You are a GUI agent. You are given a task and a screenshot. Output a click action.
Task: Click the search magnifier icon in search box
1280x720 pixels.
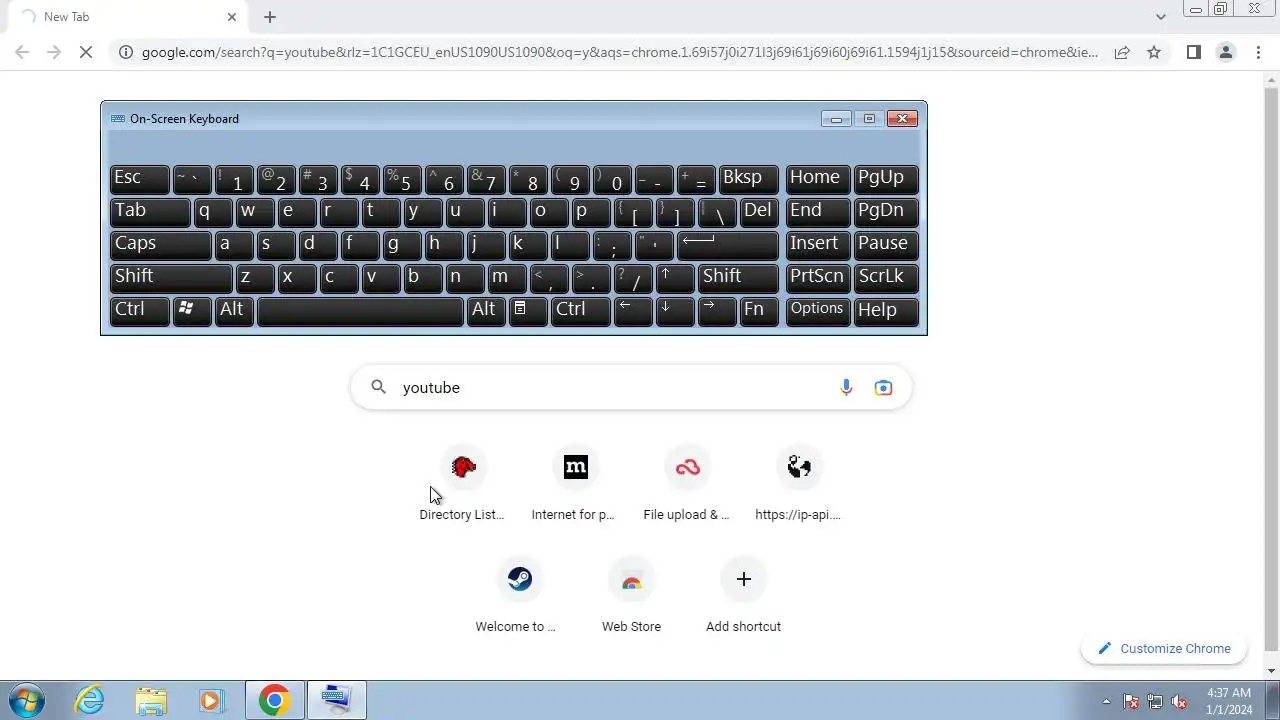point(378,387)
